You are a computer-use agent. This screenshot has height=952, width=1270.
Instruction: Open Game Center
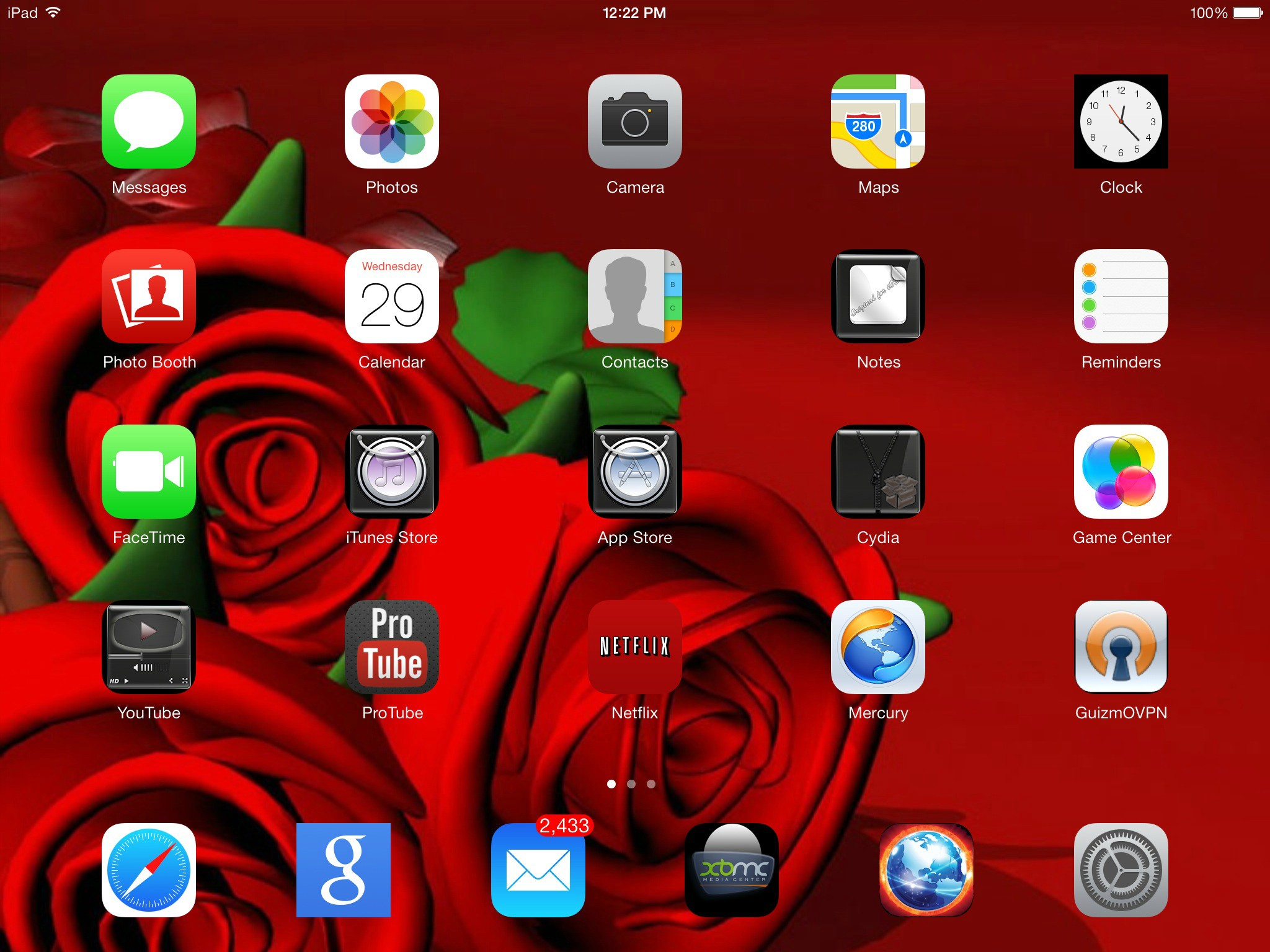[x=1121, y=472]
